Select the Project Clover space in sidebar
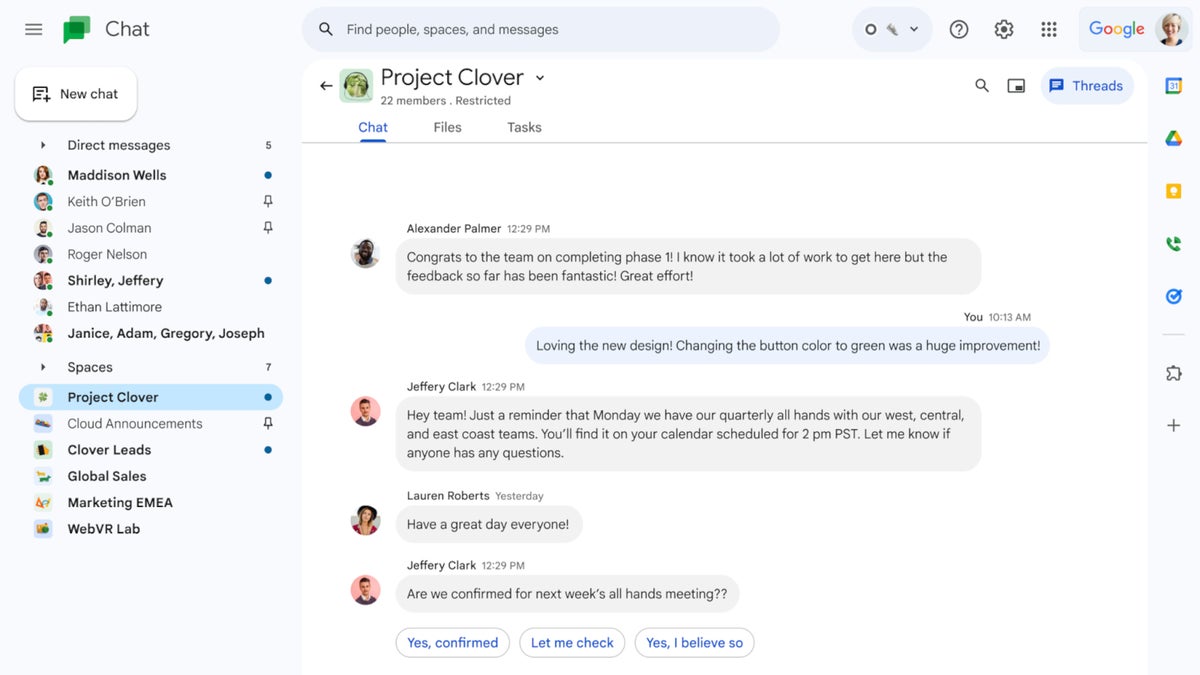 point(151,397)
